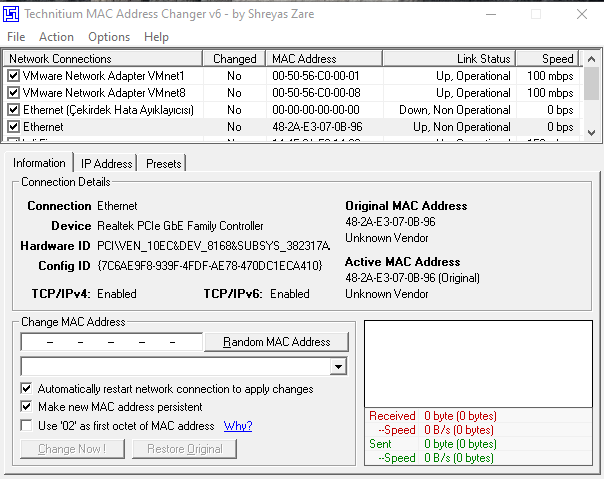Click MAC address 00-00-00-00-00-00 cell
604x479 pixels.
[315, 110]
